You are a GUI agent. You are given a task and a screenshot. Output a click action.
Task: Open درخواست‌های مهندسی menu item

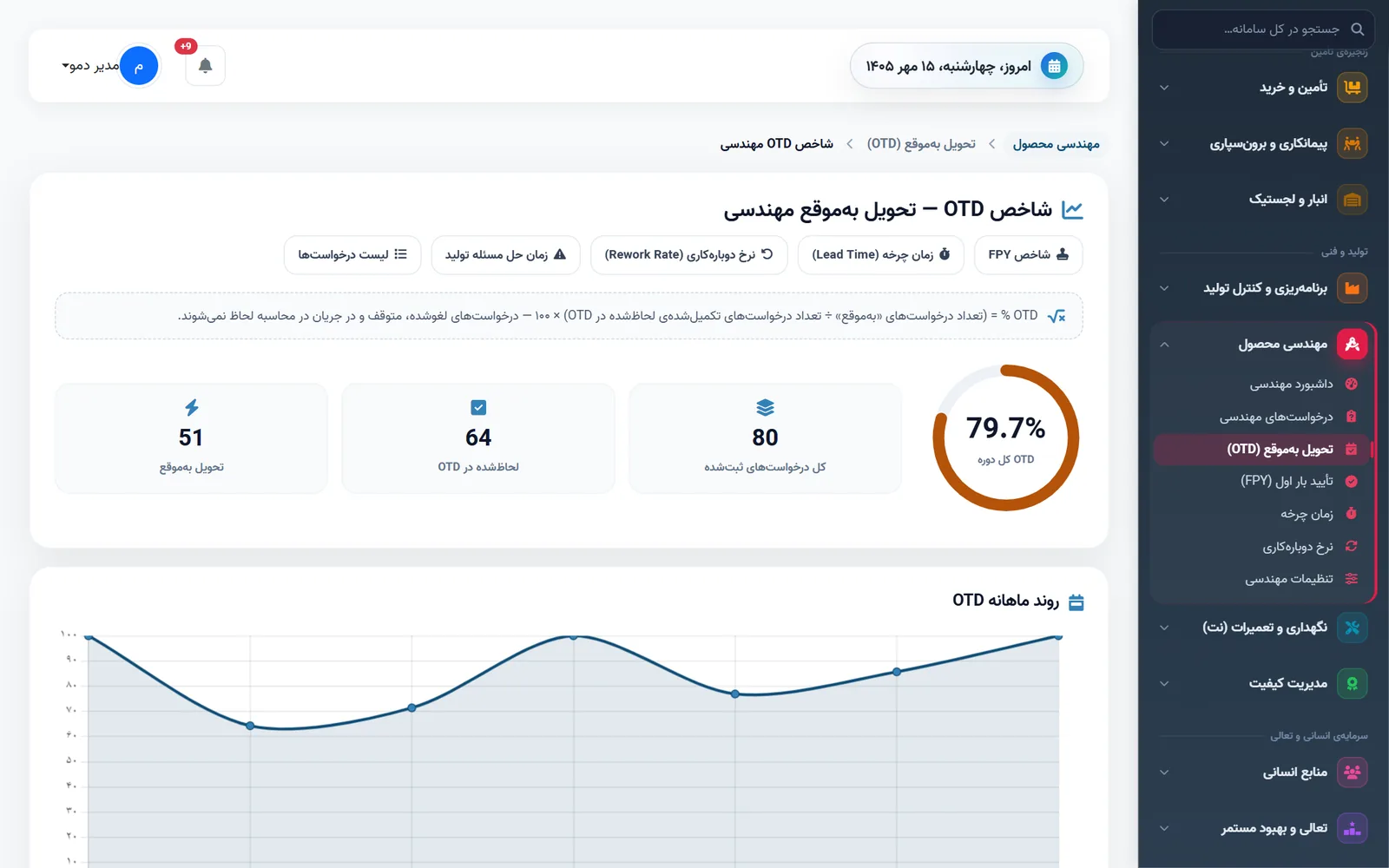click(x=1261, y=417)
